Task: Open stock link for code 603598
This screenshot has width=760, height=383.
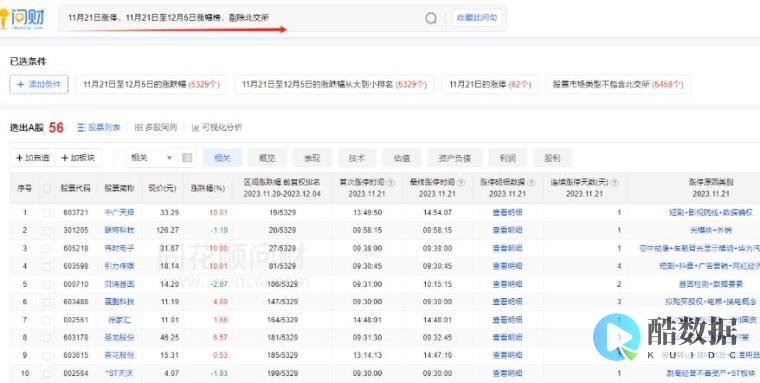Action: pos(119,266)
